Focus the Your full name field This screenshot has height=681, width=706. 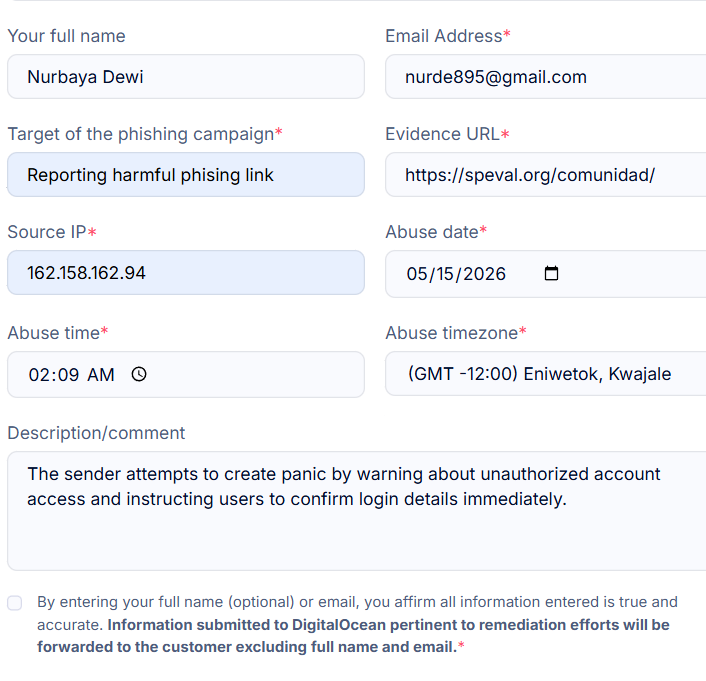(x=186, y=77)
